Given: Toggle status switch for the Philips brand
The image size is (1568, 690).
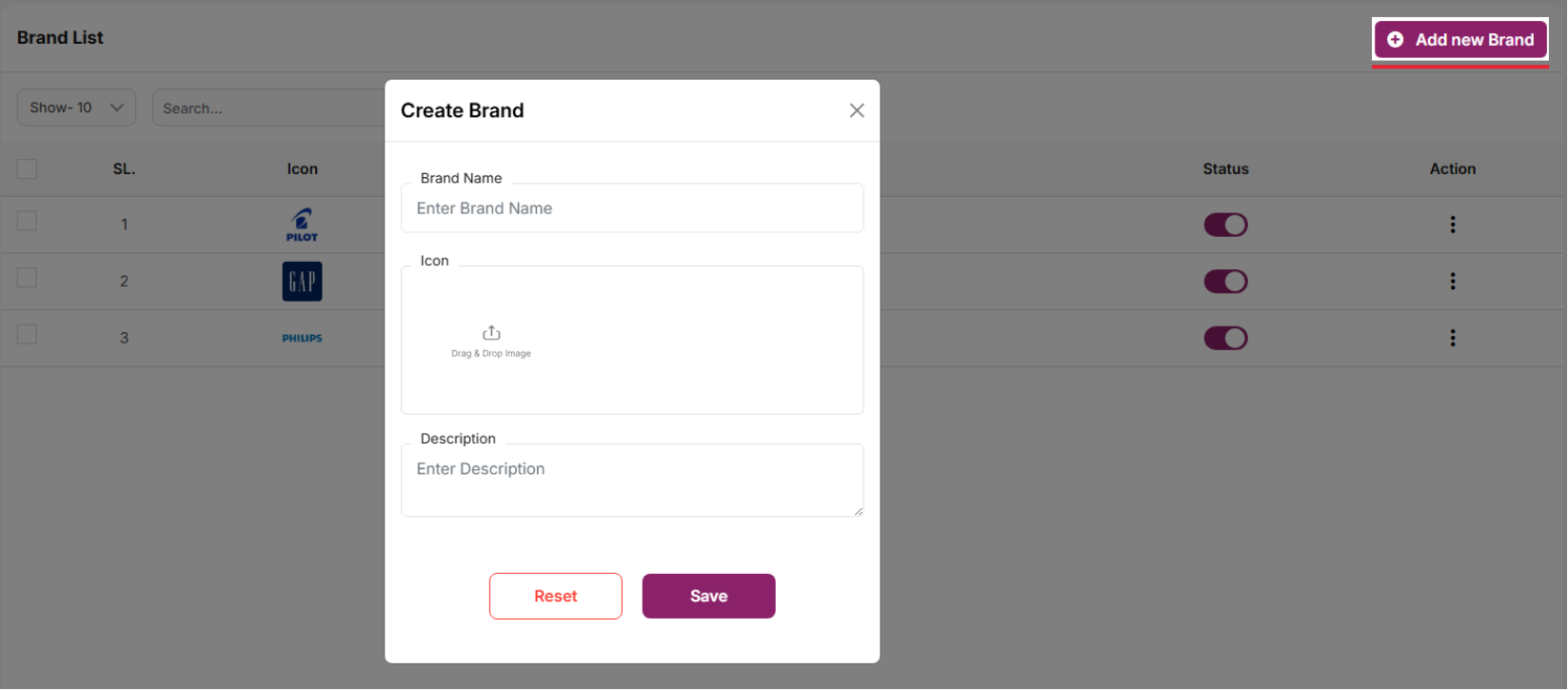Looking at the screenshot, I should click(x=1225, y=338).
